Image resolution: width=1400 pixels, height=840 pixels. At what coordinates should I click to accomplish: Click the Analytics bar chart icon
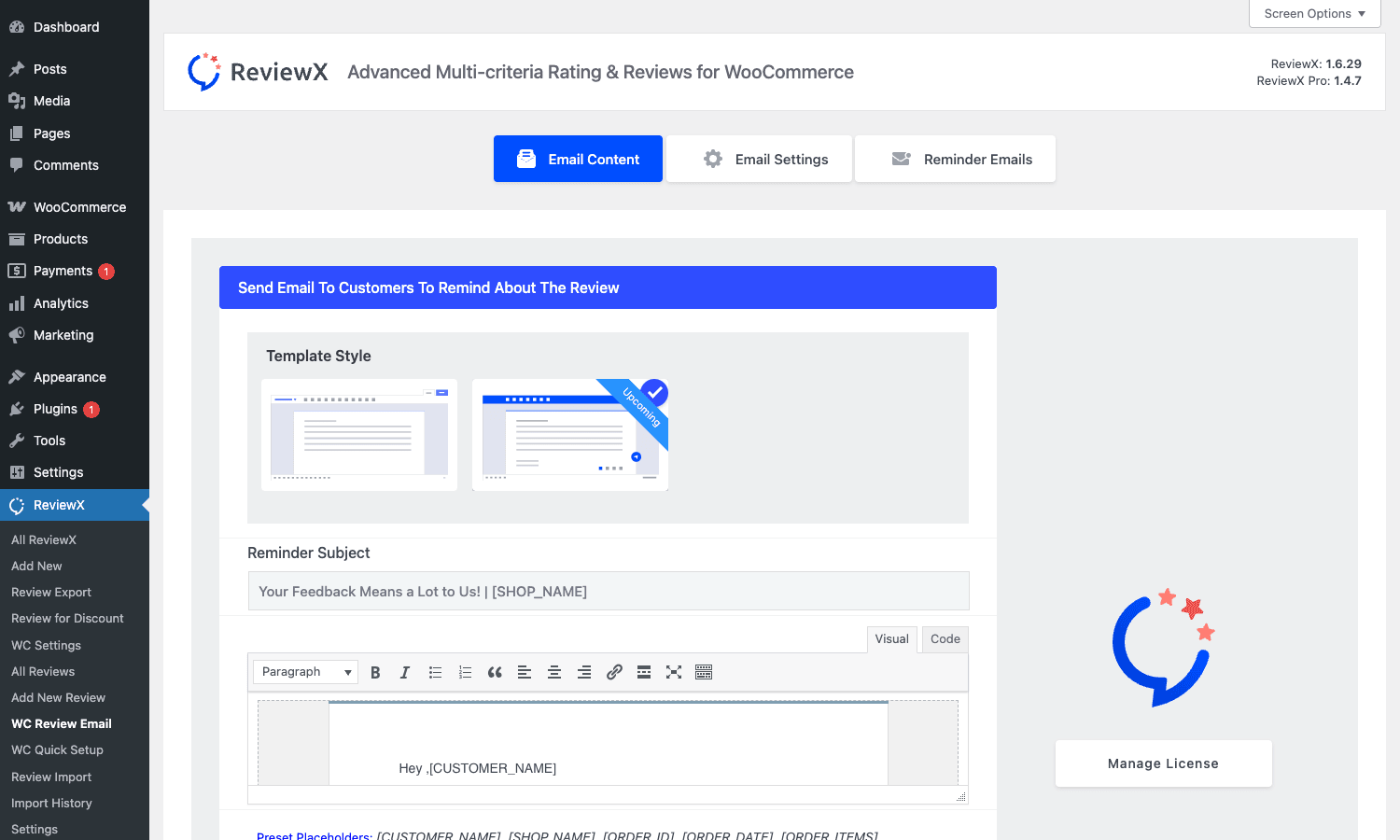pos(17,303)
